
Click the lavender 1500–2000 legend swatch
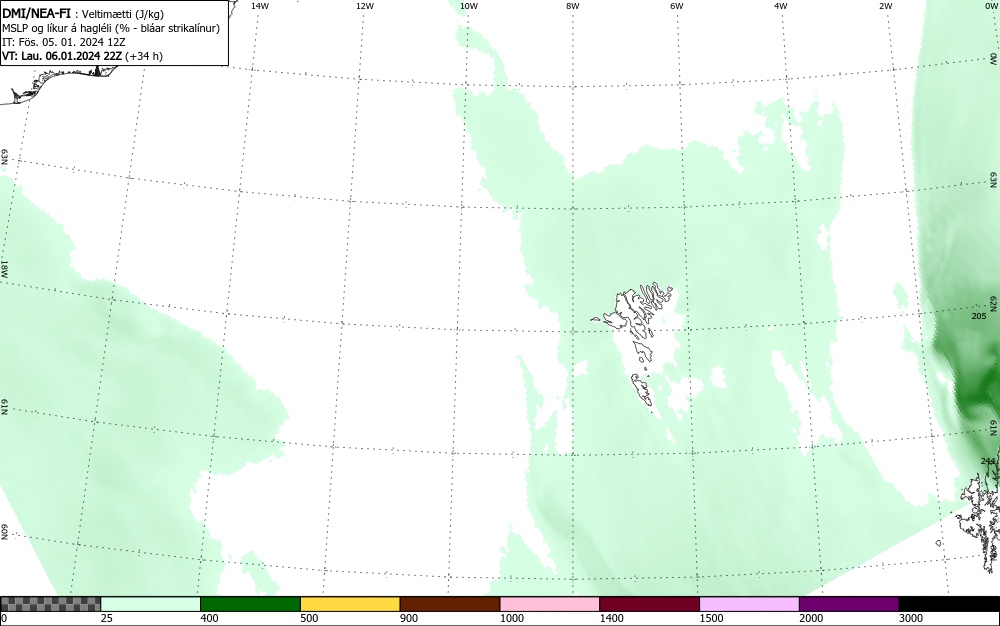coord(749,604)
